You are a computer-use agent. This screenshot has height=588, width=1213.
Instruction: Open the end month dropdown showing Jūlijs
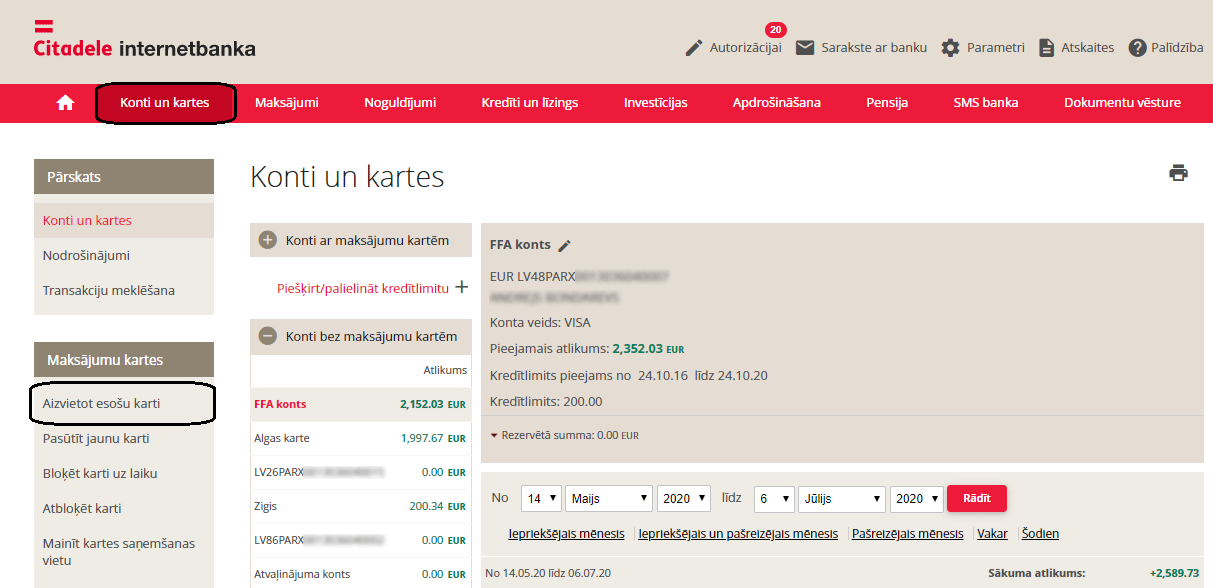(842, 499)
